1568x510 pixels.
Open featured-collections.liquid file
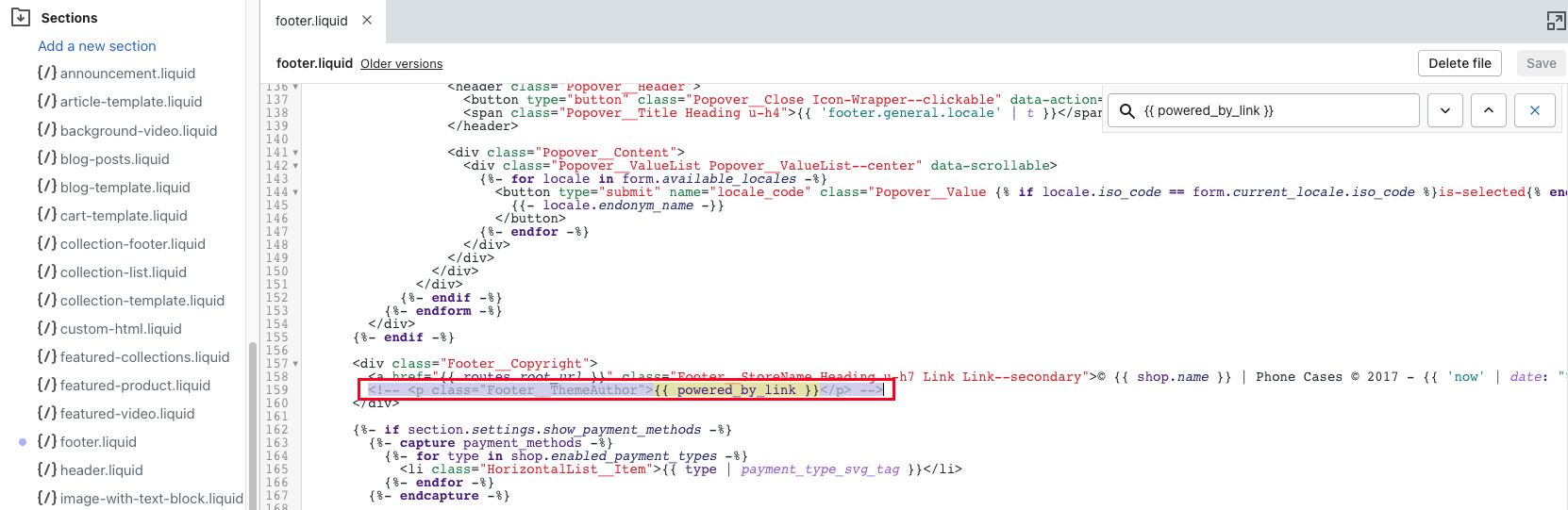(x=133, y=356)
